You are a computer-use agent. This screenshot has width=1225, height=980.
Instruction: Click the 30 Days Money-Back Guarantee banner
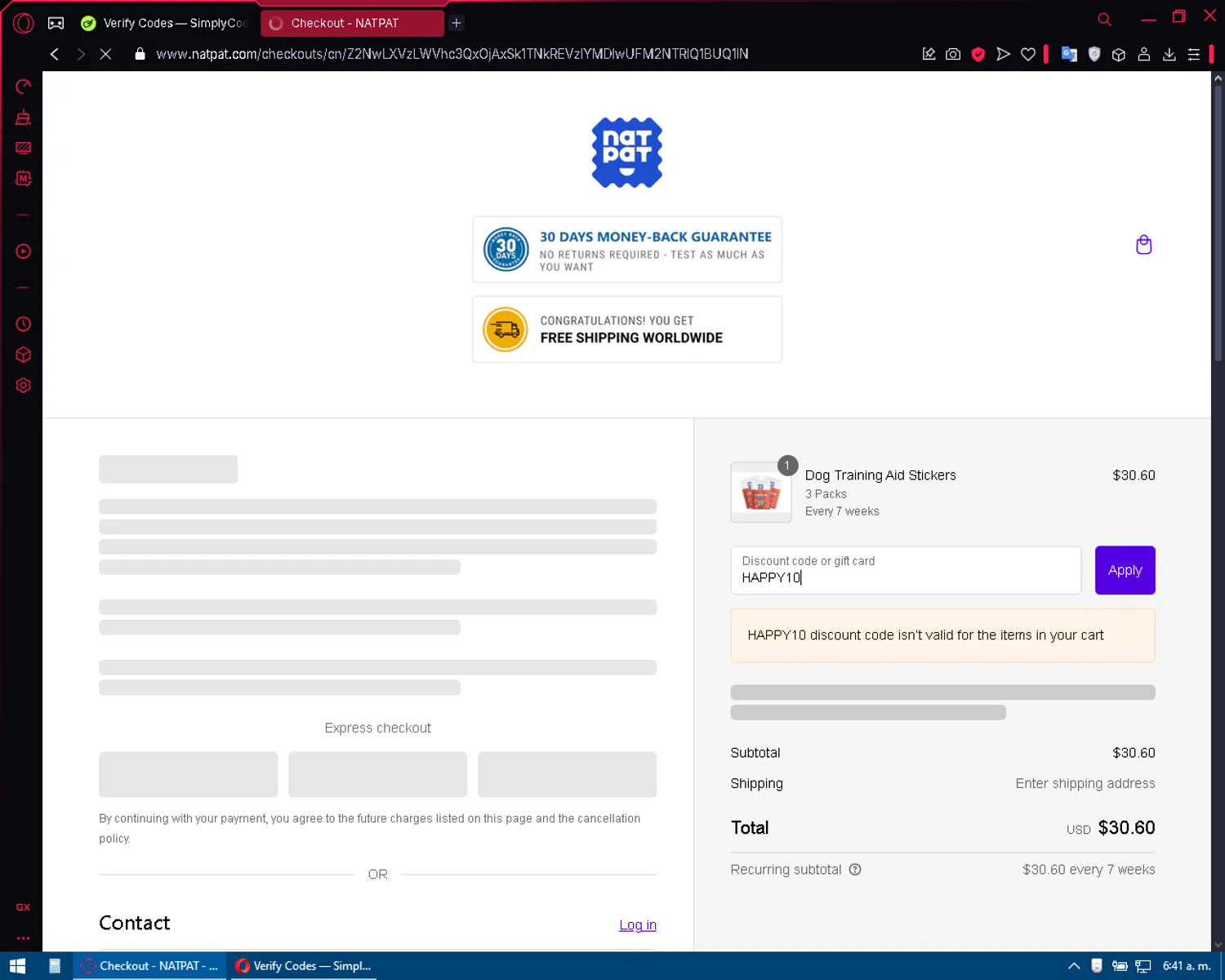click(x=627, y=250)
